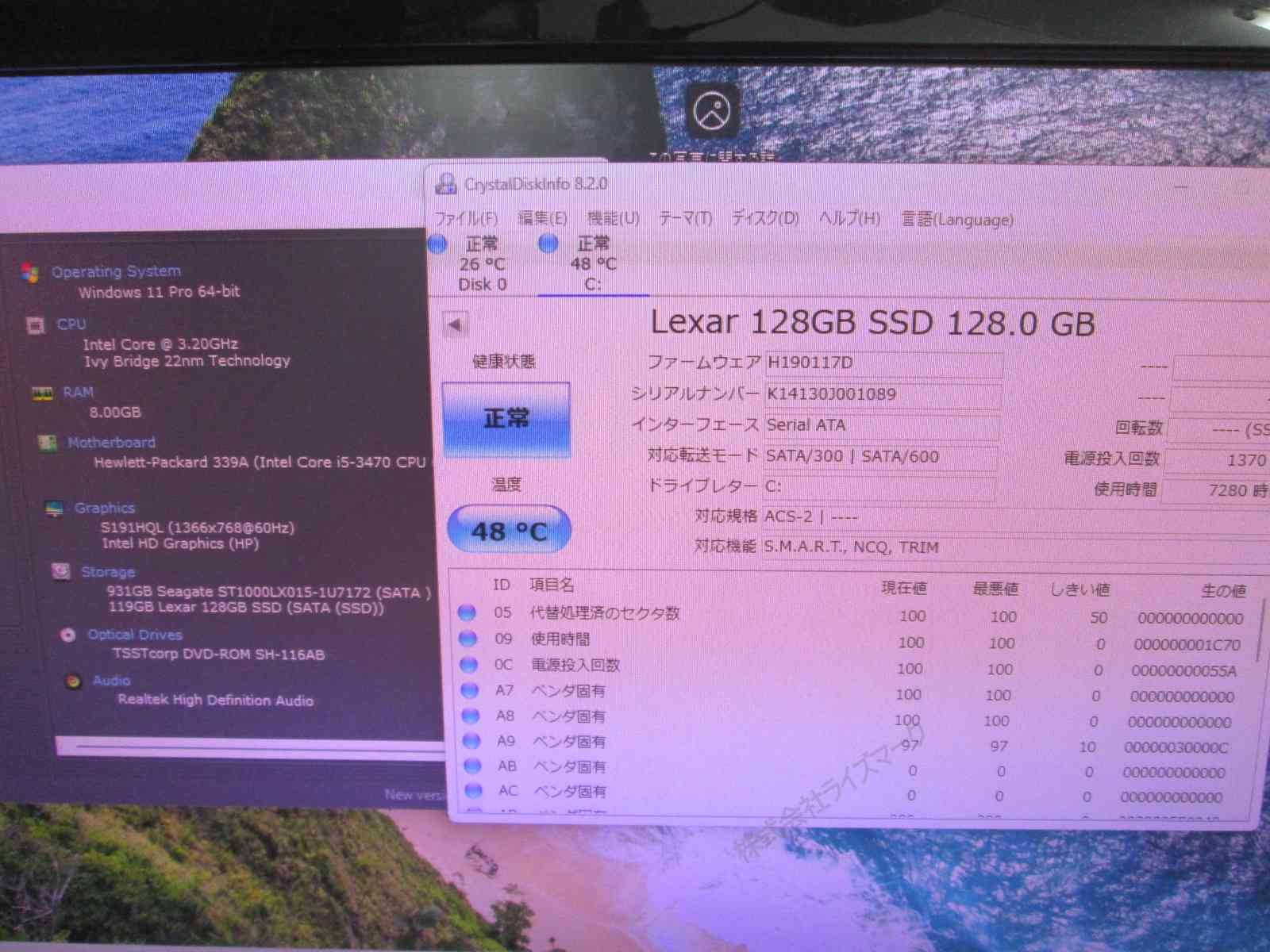Select Disk 0 at 26 °C

(x=482, y=264)
